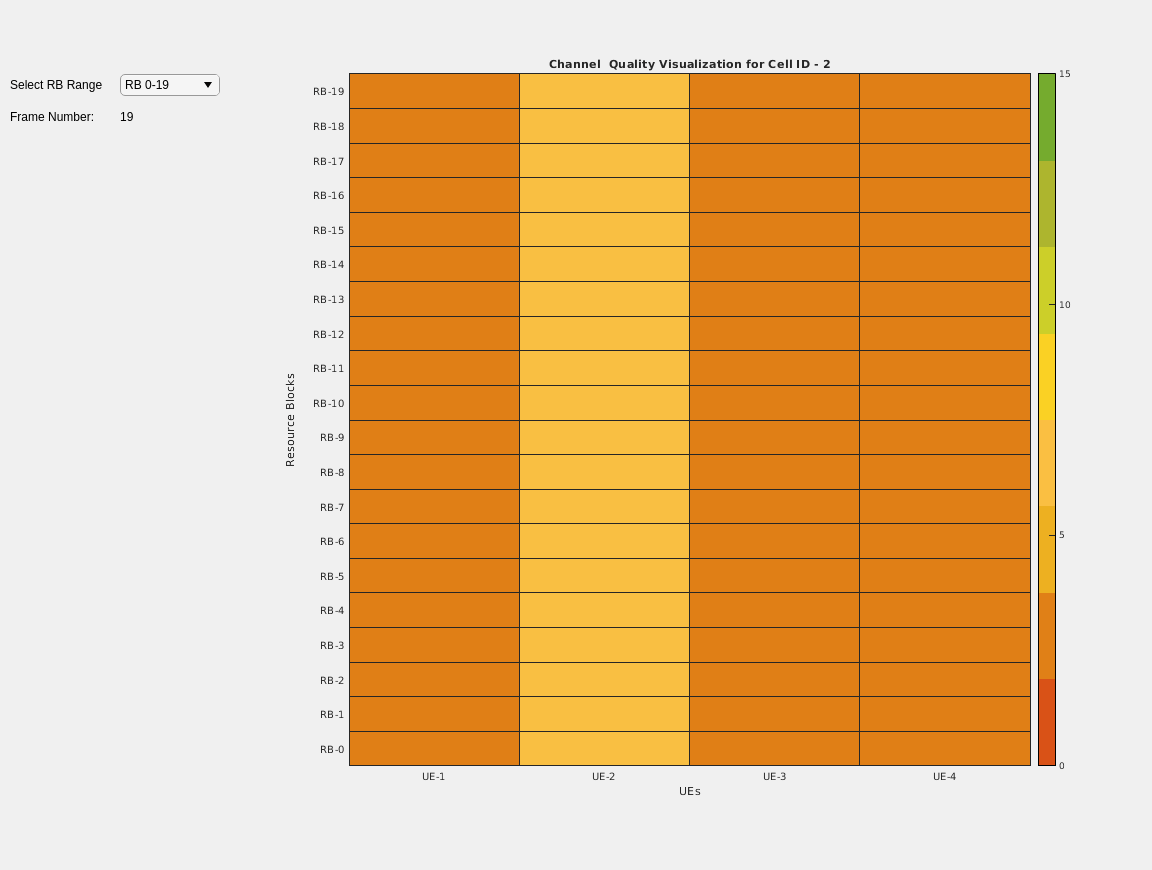1152x870 pixels.
Task: Select heatmap cell UE-4 at RB-19
Action: (945, 91)
